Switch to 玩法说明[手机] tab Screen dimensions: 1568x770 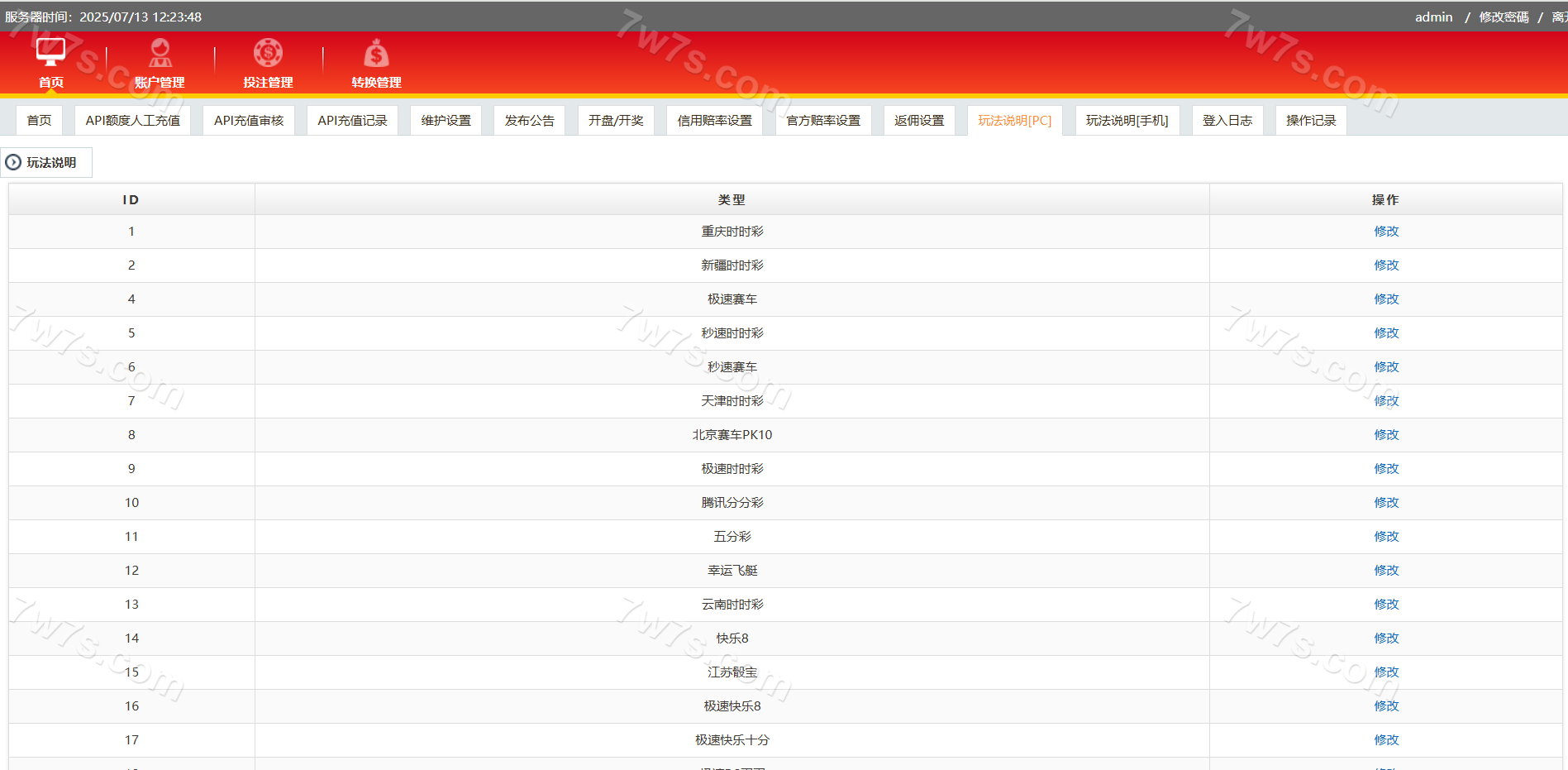1127,121
